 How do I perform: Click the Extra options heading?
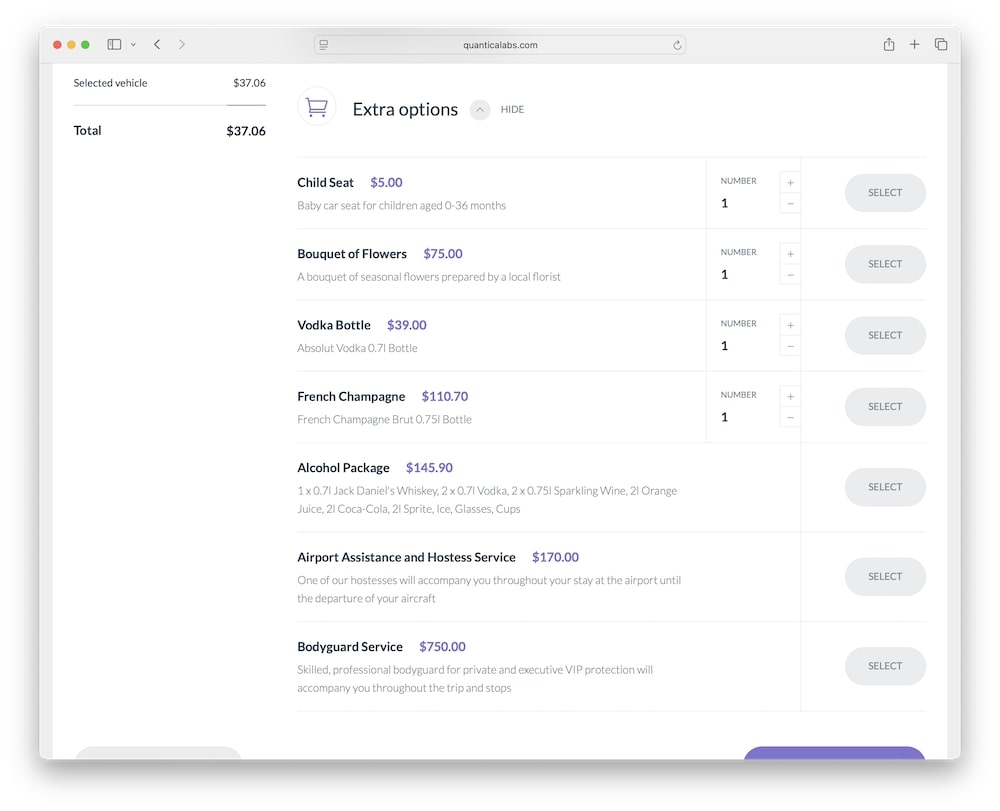tap(405, 110)
